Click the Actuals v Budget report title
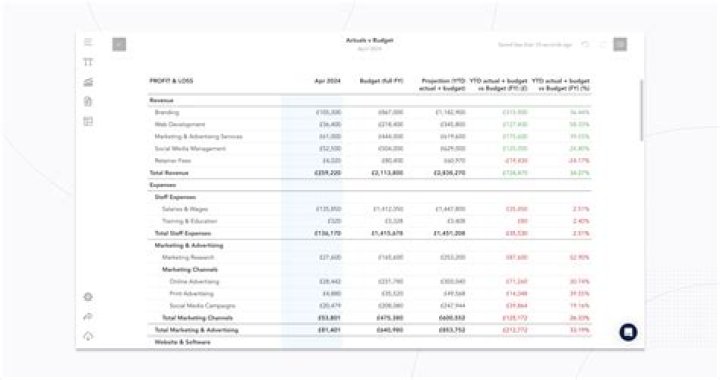Screen dimensions: 720x380 pos(370,40)
